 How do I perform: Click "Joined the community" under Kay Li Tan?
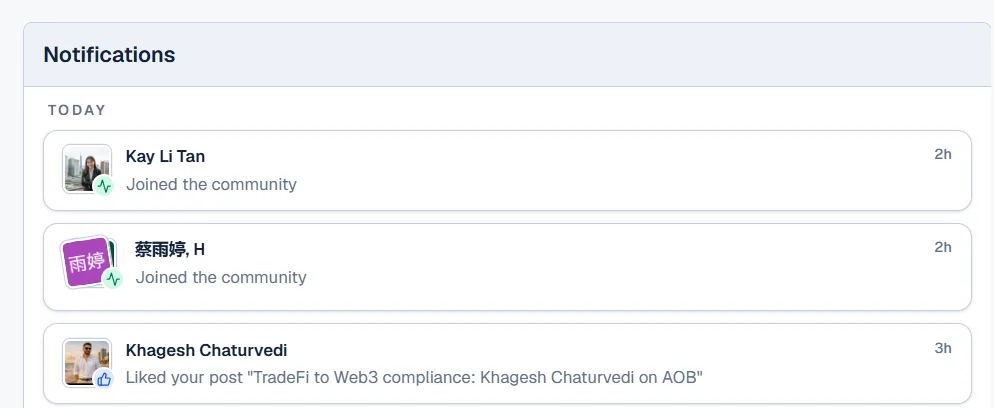211,184
